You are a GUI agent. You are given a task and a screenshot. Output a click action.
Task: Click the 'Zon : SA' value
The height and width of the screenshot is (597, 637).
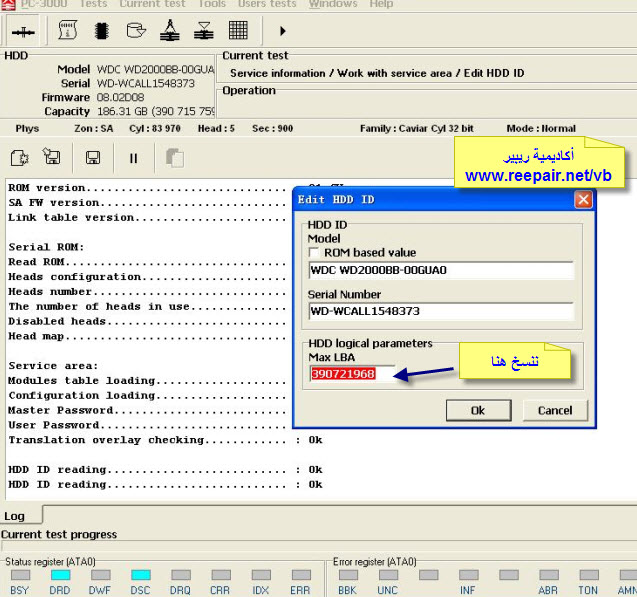click(x=93, y=129)
